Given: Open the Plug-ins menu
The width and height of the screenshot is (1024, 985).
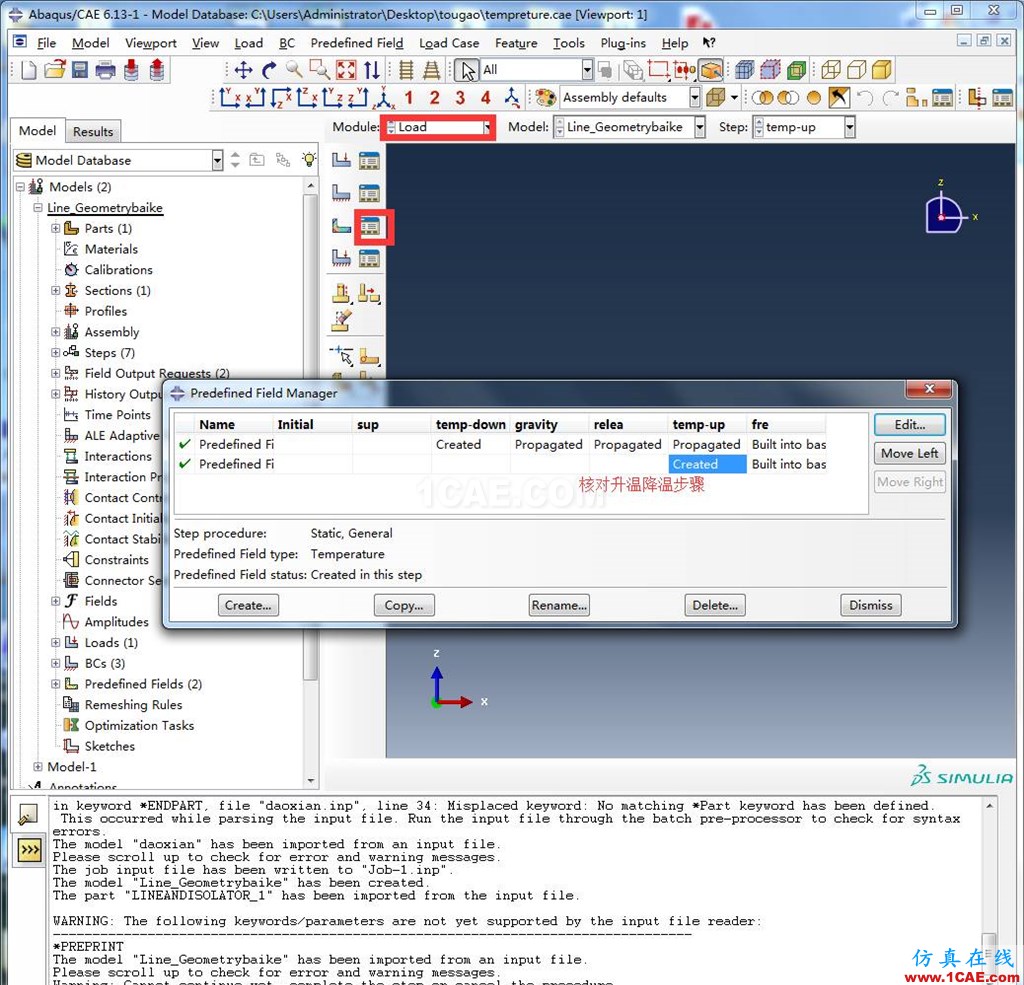Looking at the screenshot, I should tap(623, 43).
